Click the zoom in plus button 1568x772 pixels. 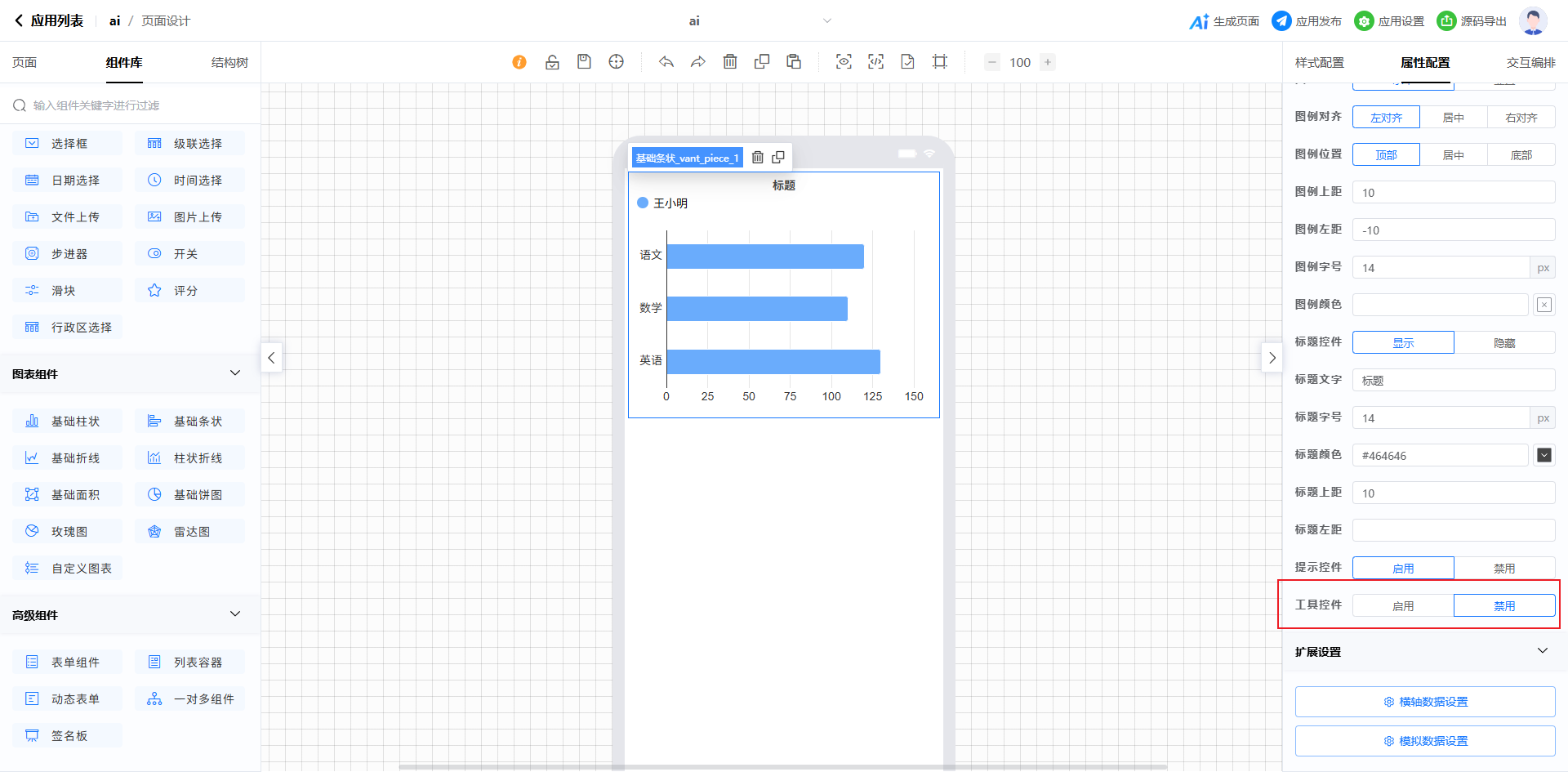1048,62
